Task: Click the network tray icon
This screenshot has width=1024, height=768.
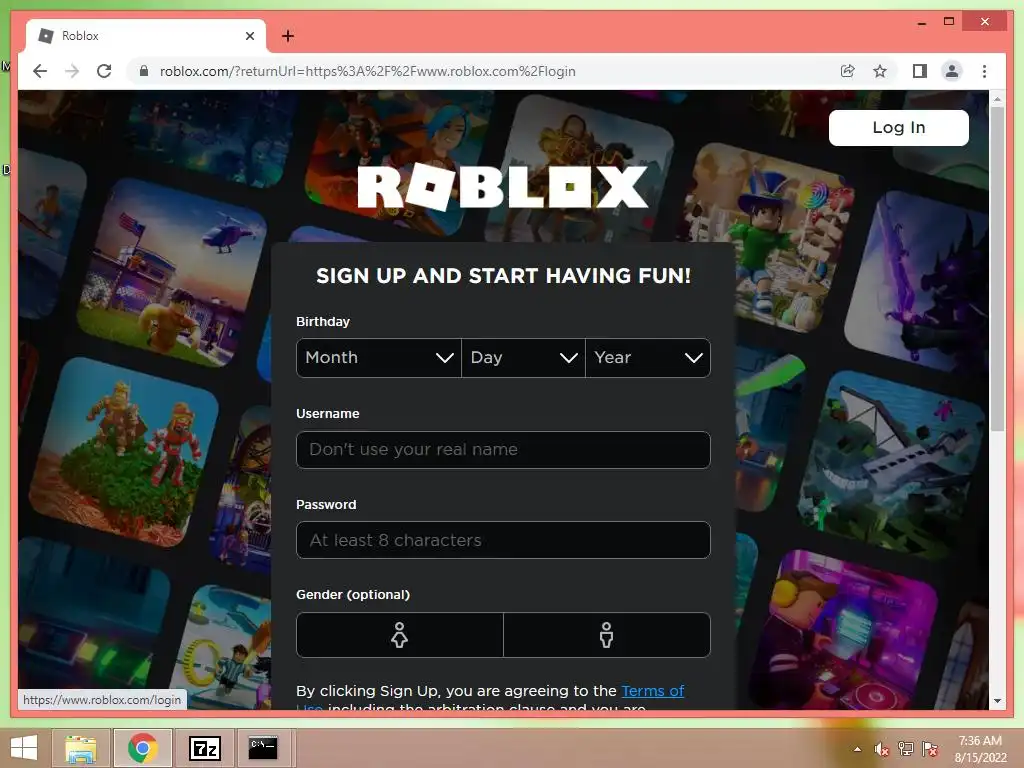Action: pyautogui.click(x=906, y=750)
